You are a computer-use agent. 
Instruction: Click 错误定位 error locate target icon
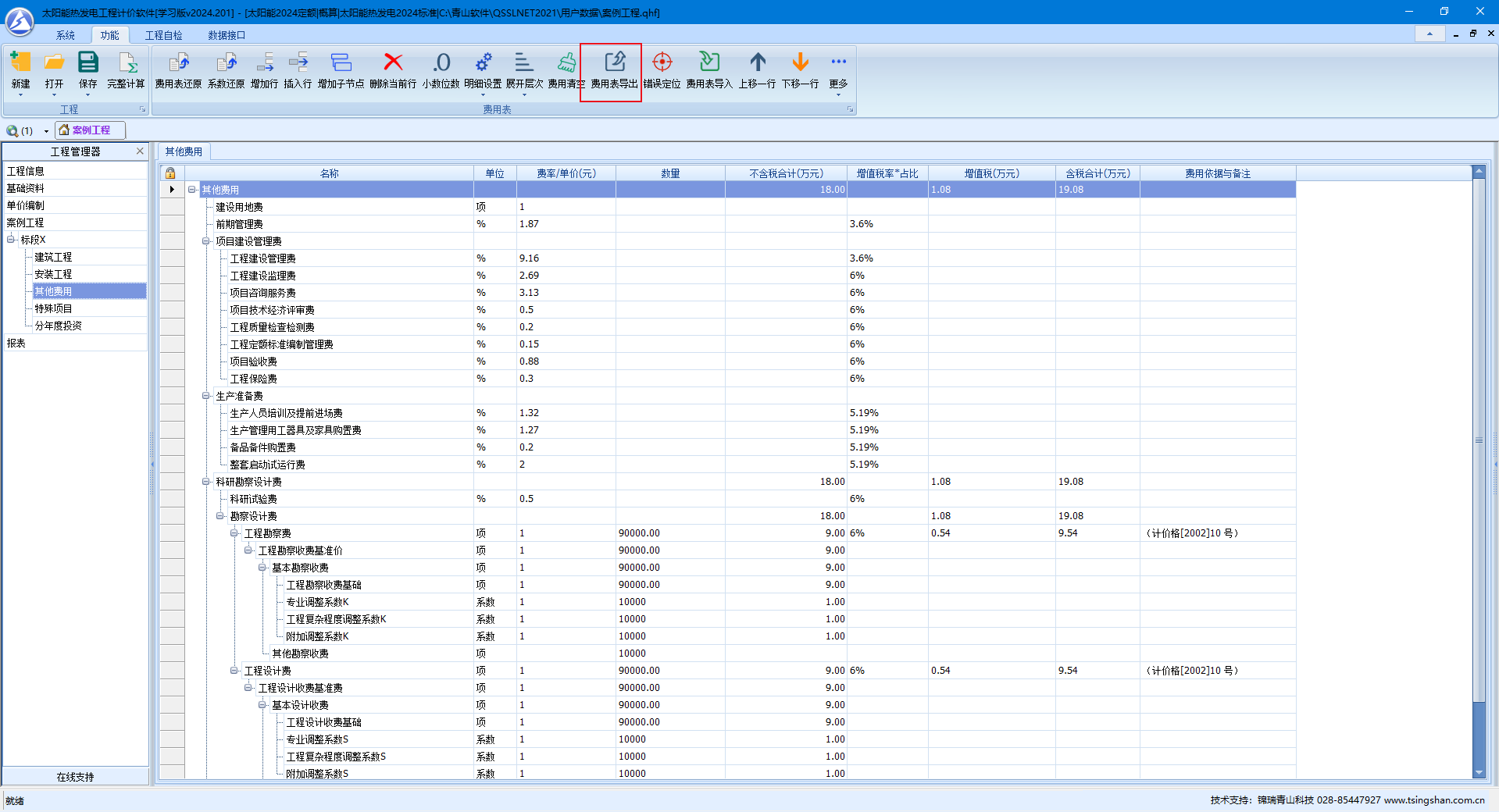coord(662,62)
